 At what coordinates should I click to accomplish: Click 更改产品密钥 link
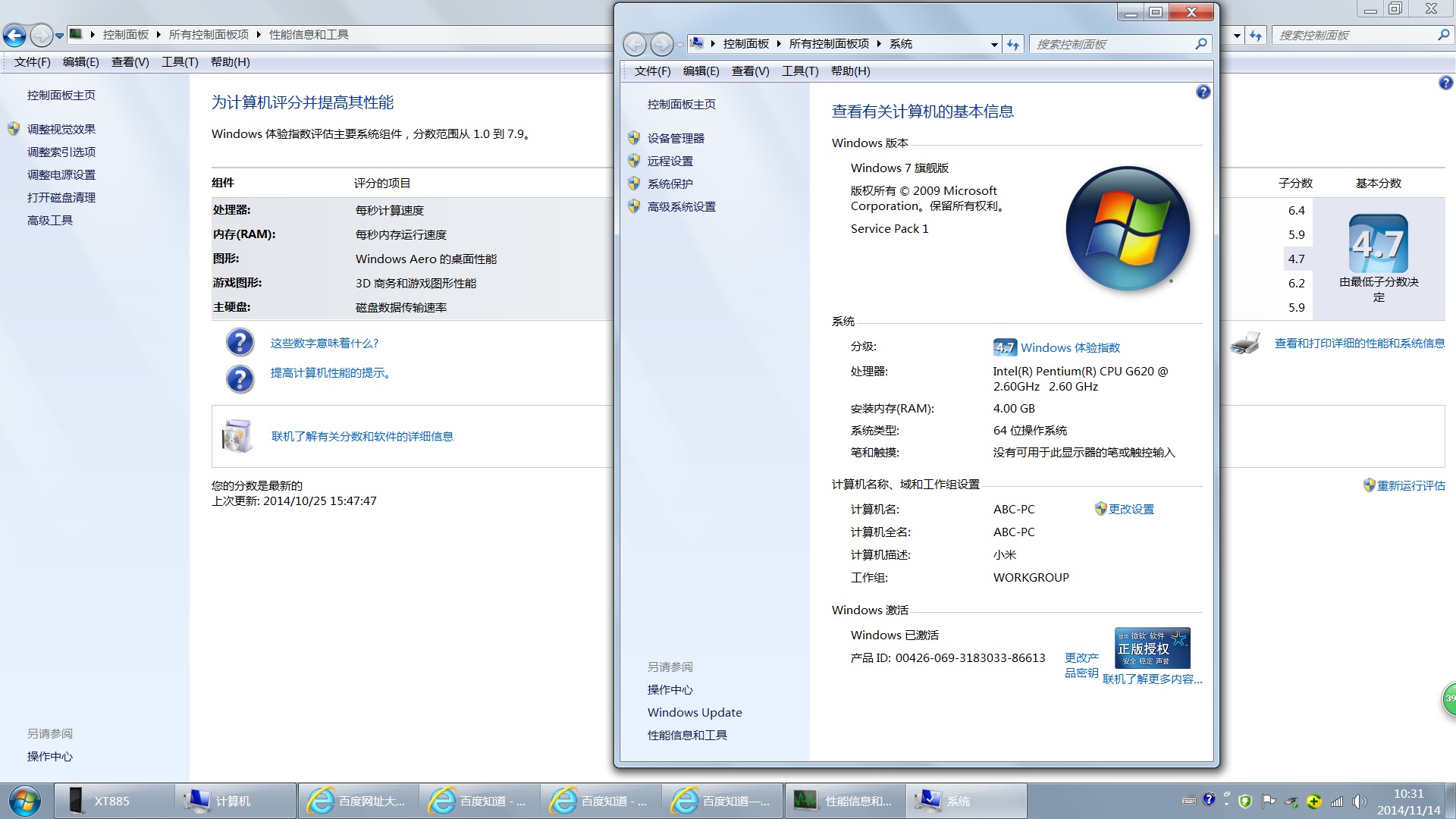pyautogui.click(x=1081, y=665)
